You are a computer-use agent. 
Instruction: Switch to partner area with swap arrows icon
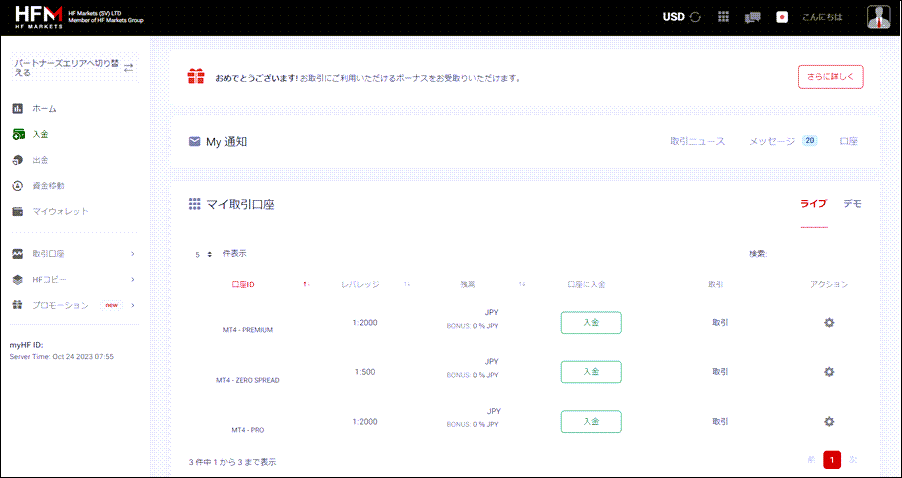click(x=128, y=67)
